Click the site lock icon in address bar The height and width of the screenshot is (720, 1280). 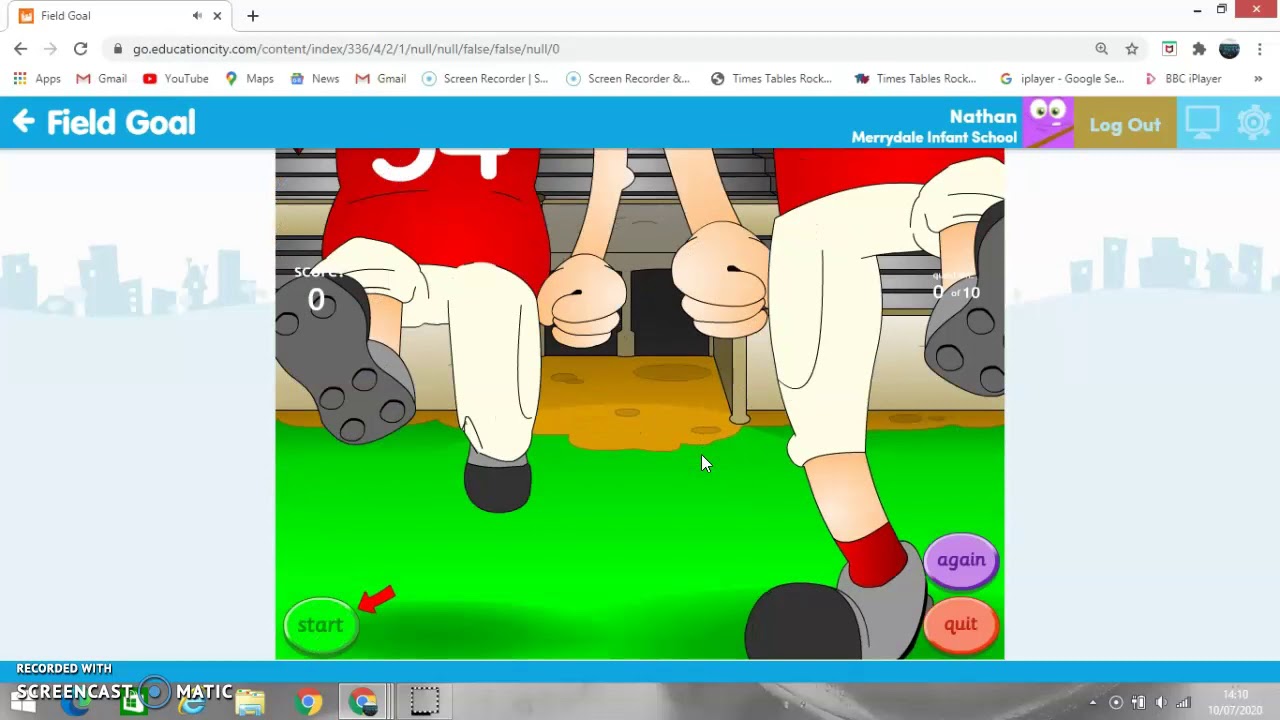118,48
